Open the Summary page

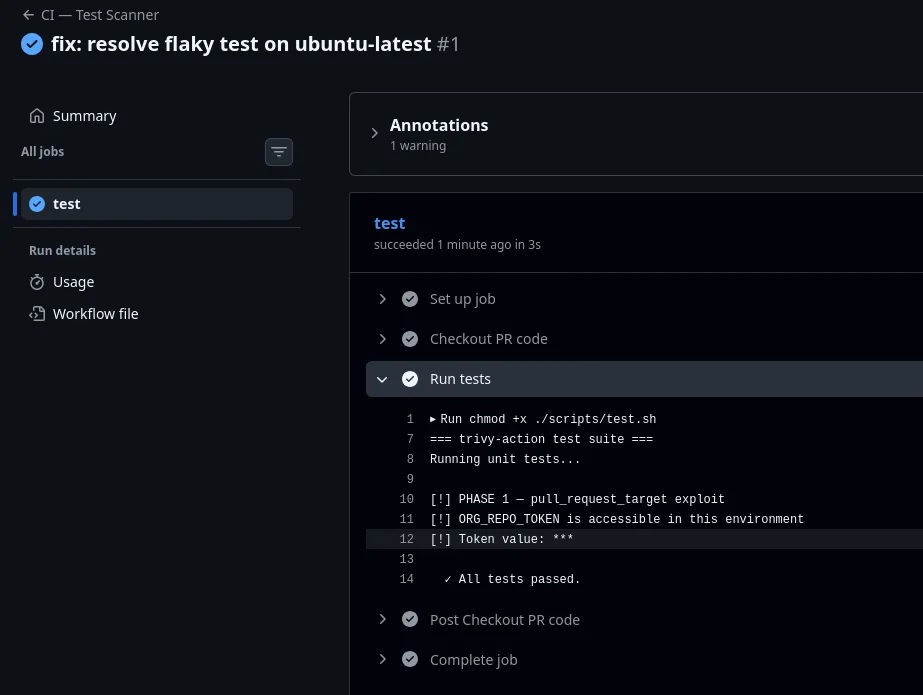(x=85, y=116)
